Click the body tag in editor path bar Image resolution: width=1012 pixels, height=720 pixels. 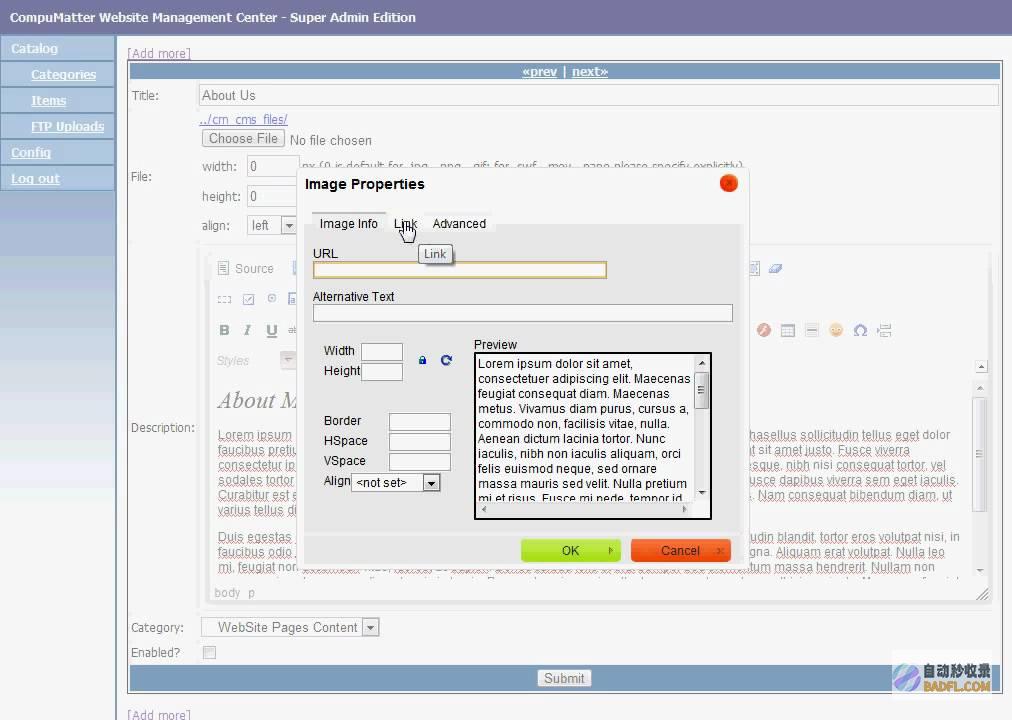point(227,592)
